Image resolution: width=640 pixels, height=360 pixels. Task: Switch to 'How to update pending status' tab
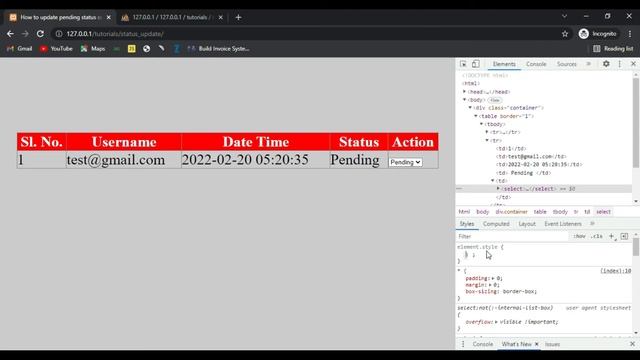coord(60,18)
